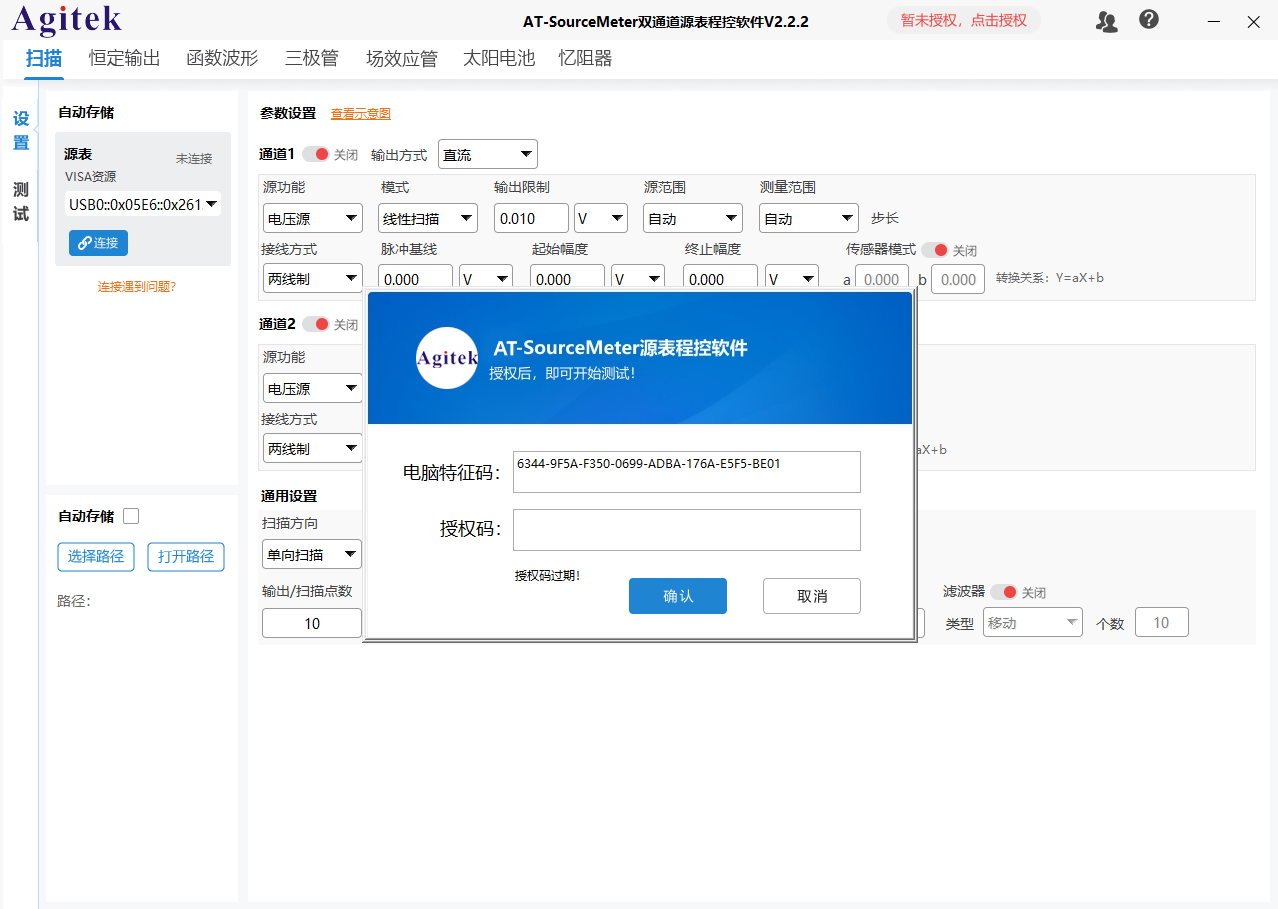The height and width of the screenshot is (909, 1278).
Task: Click the 授权码 input field
Action: click(x=686, y=529)
